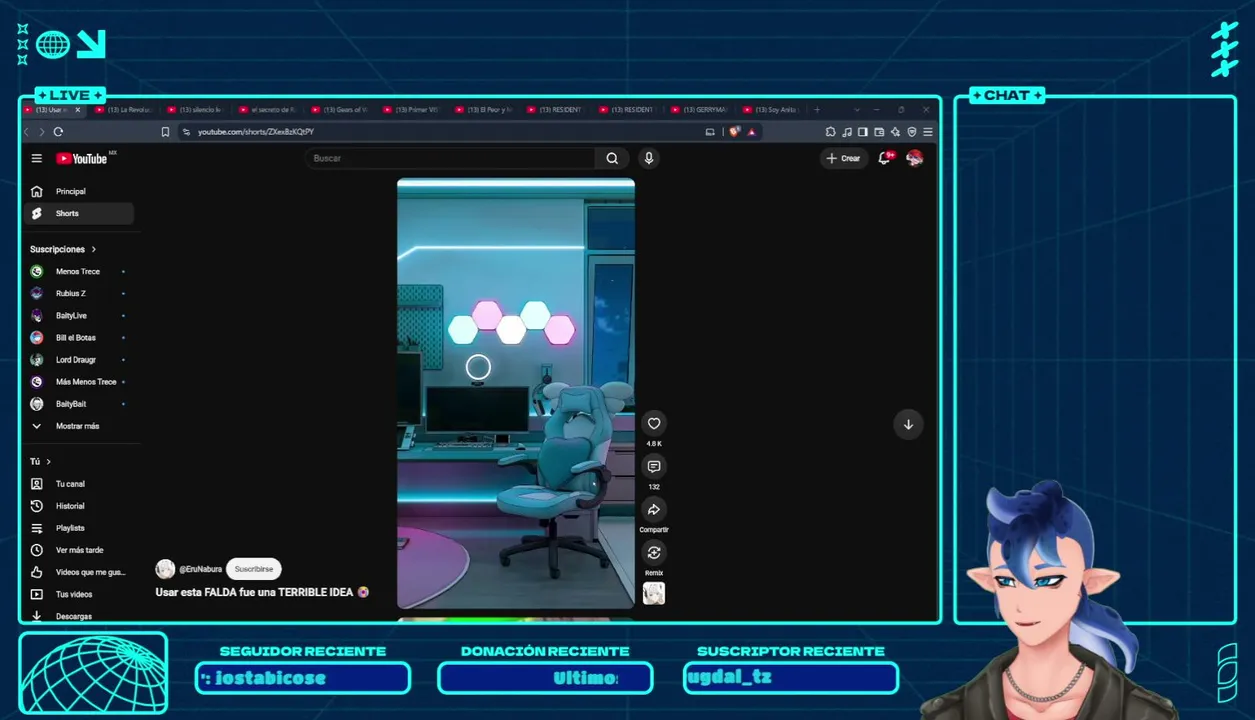Open the browser extensions puzzle icon
This screenshot has height=720, width=1255.
pos(830,132)
